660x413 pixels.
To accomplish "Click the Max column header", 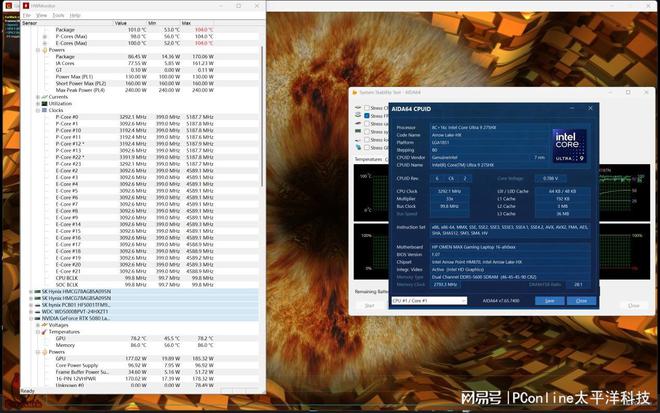I will pyautogui.click(x=197, y=23).
